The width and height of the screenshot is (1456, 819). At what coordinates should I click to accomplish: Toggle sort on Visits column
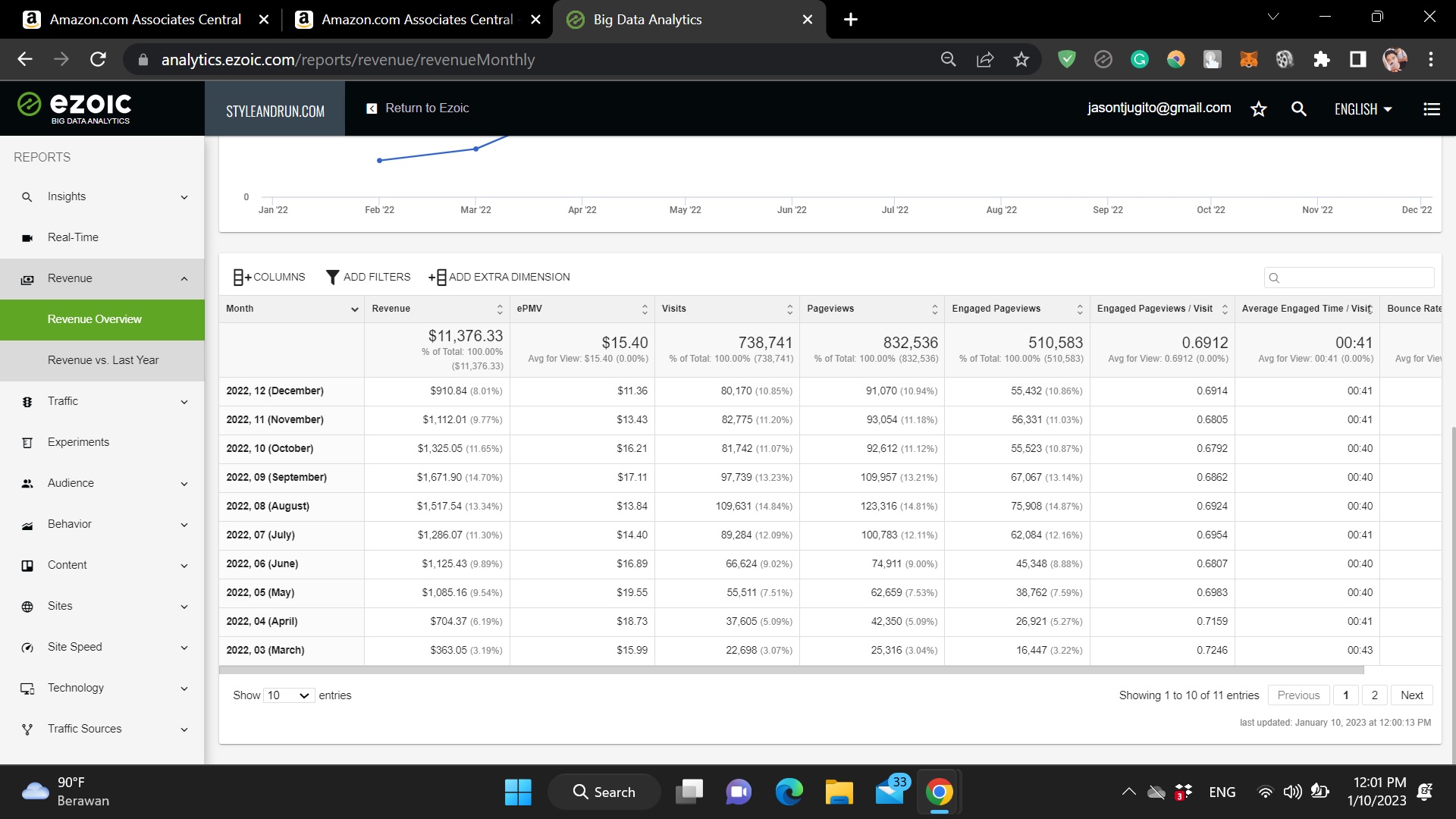pos(789,309)
